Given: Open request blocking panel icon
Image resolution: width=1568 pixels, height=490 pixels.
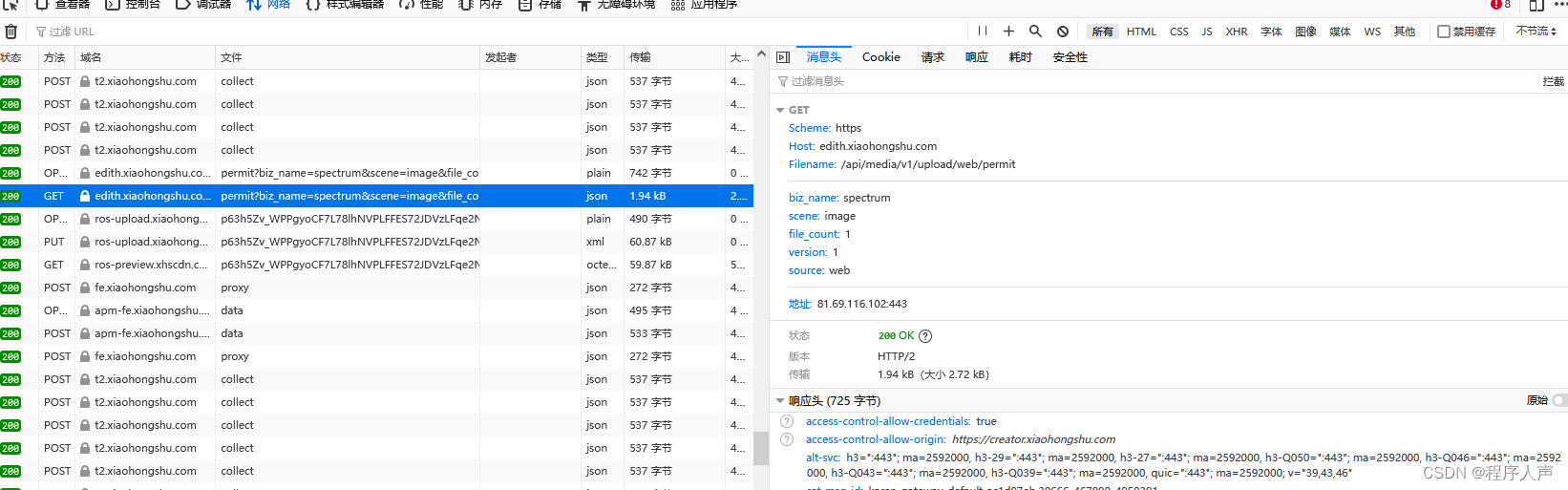Looking at the screenshot, I should [1062, 32].
